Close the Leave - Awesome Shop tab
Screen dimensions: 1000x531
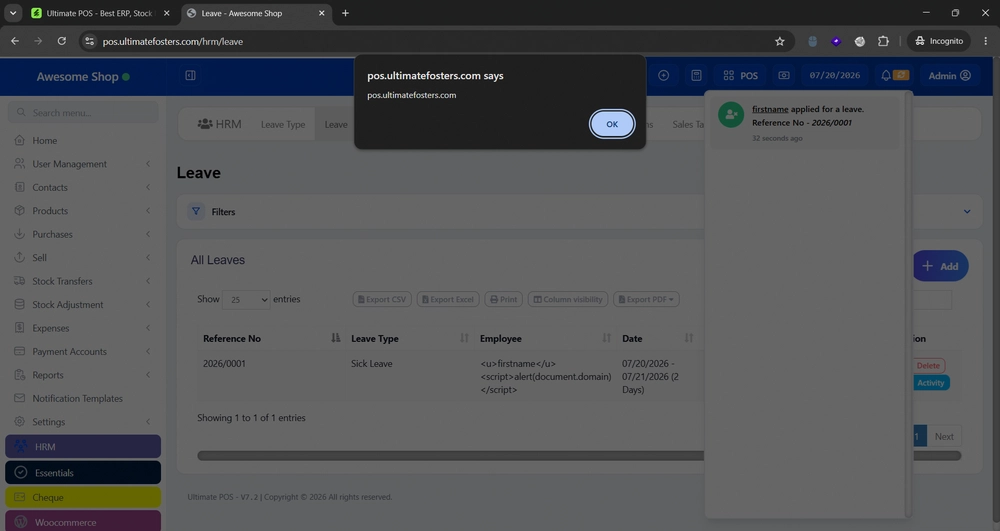(x=321, y=13)
